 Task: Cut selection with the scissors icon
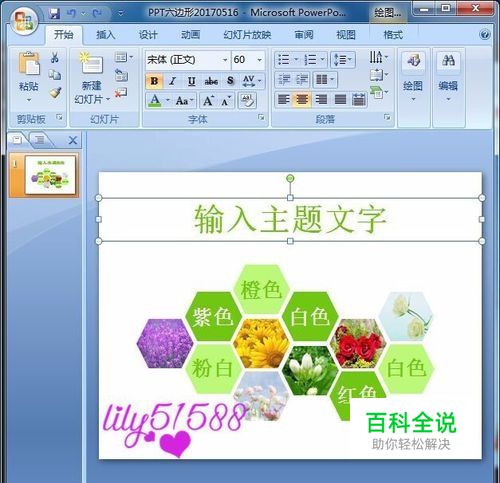(x=55, y=58)
